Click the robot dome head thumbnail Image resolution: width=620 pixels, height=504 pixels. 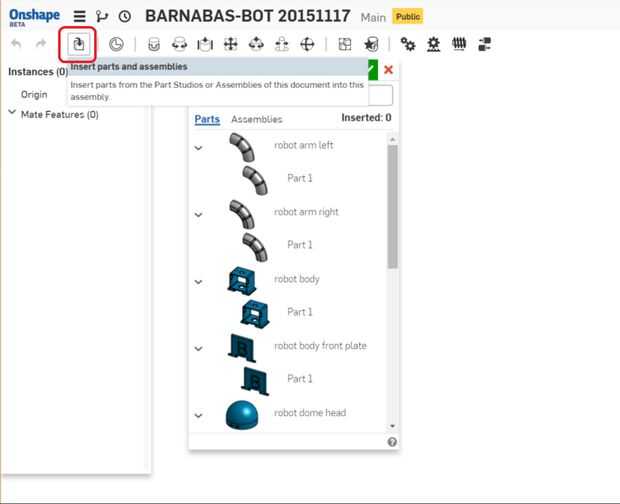pos(242,415)
